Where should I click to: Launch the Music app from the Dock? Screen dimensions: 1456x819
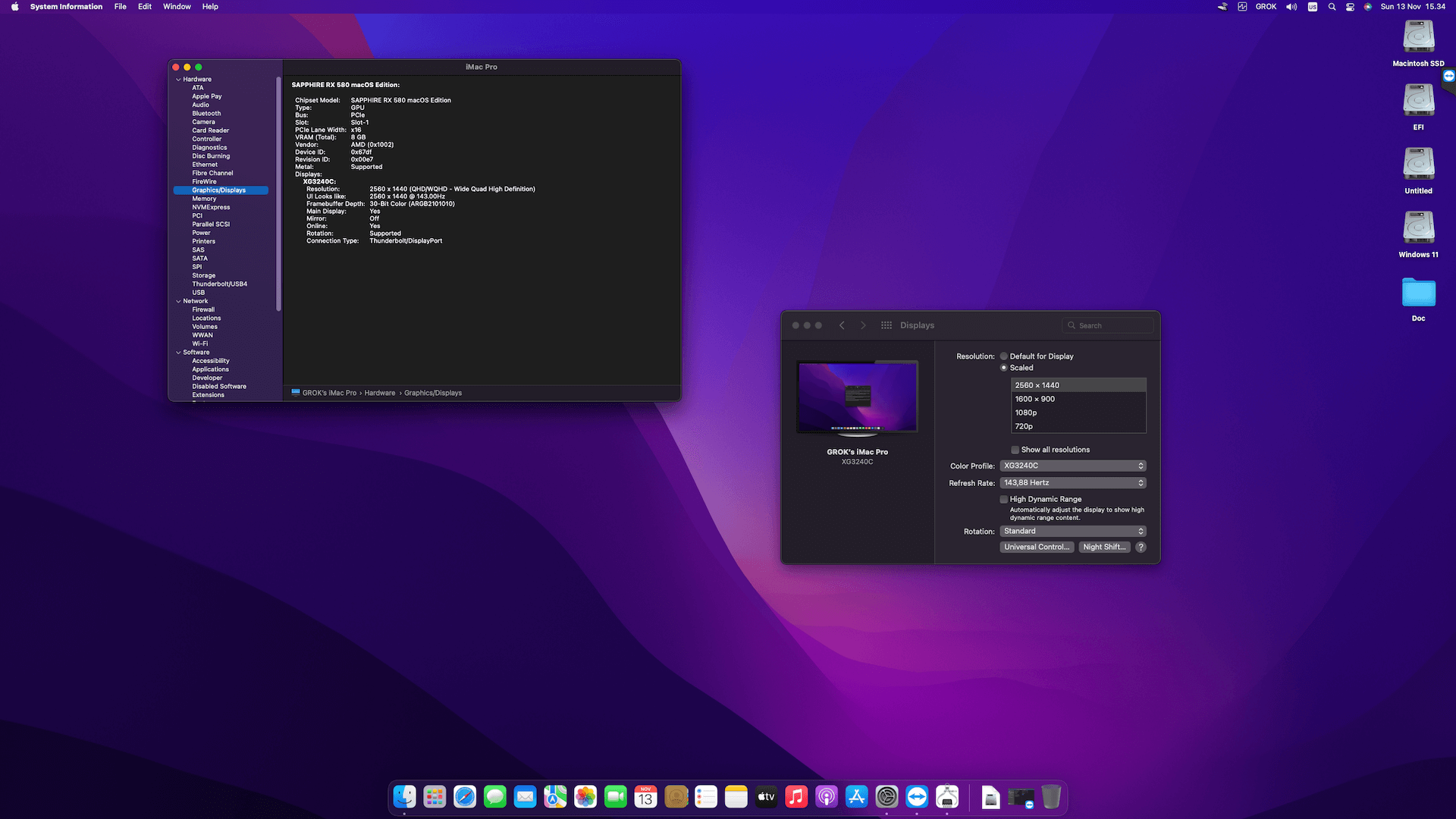[x=796, y=797]
